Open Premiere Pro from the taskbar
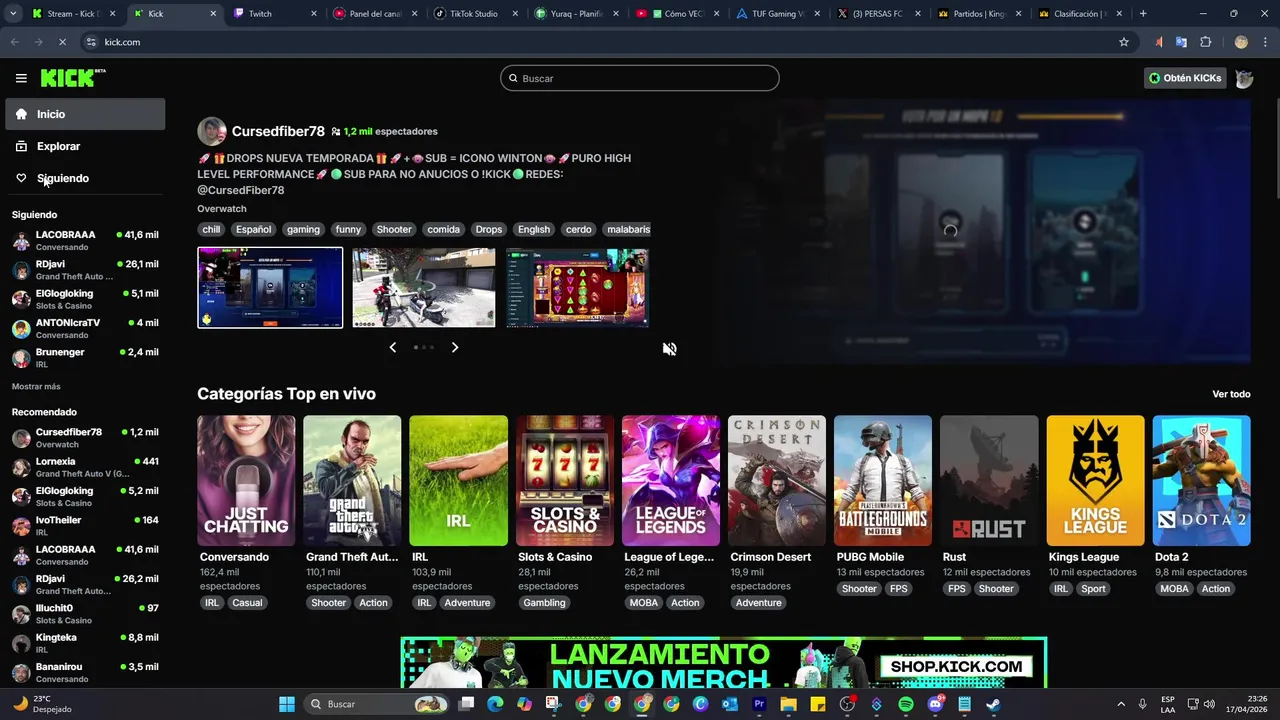 [x=759, y=704]
